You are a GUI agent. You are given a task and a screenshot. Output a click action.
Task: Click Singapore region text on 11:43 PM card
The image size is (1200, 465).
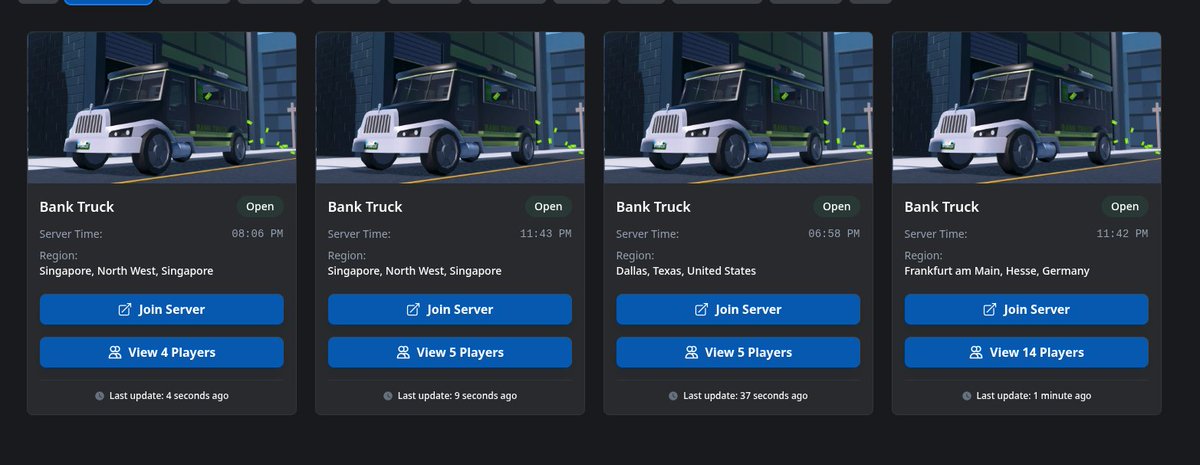415,271
